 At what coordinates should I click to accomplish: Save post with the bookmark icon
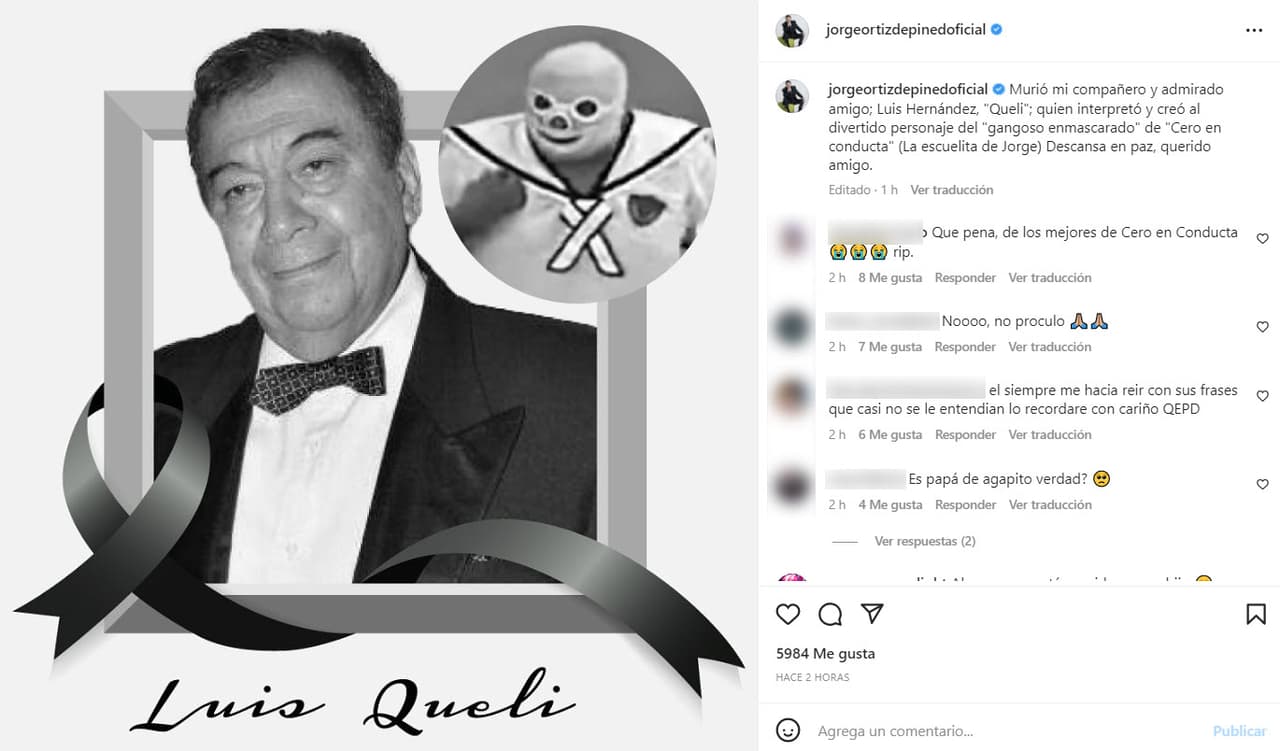[x=1256, y=614]
